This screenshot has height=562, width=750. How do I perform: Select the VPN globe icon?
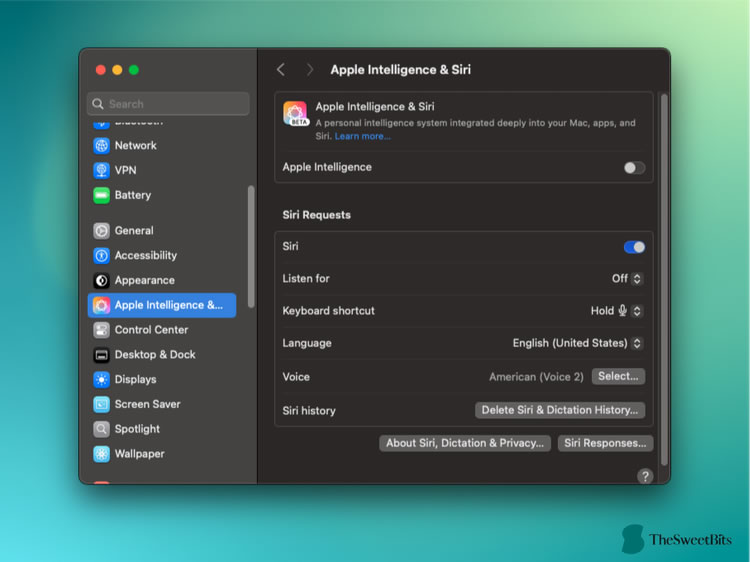pyautogui.click(x=101, y=170)
